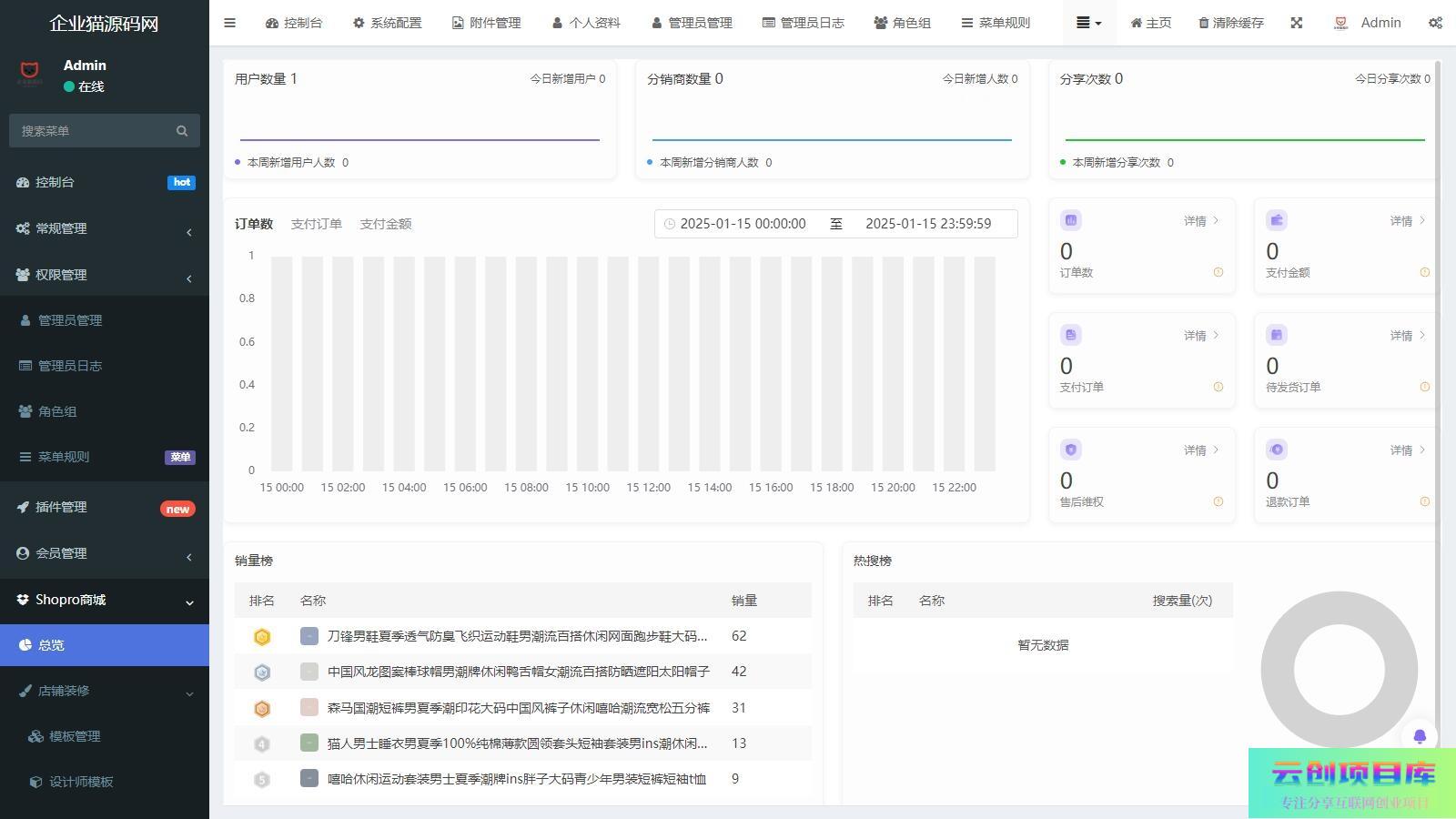
Task: Click the 清除缓存 trash button
Action: (x=1230, y=23)
